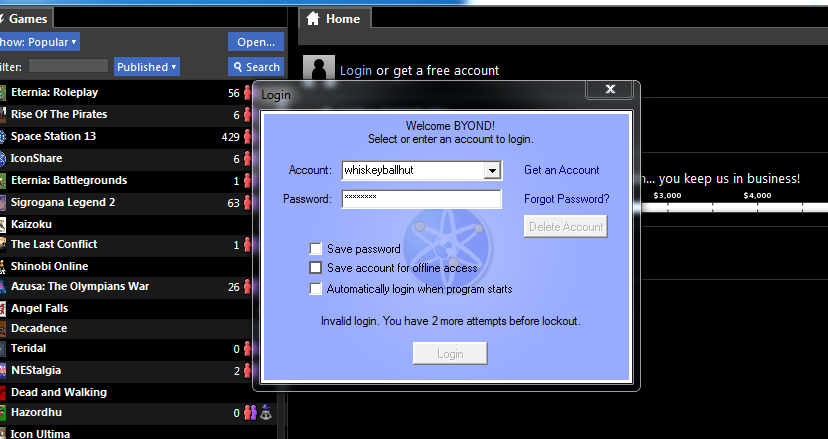
Task: Open the Show: Popular dropdown
Action: click(x=39, y=42)
